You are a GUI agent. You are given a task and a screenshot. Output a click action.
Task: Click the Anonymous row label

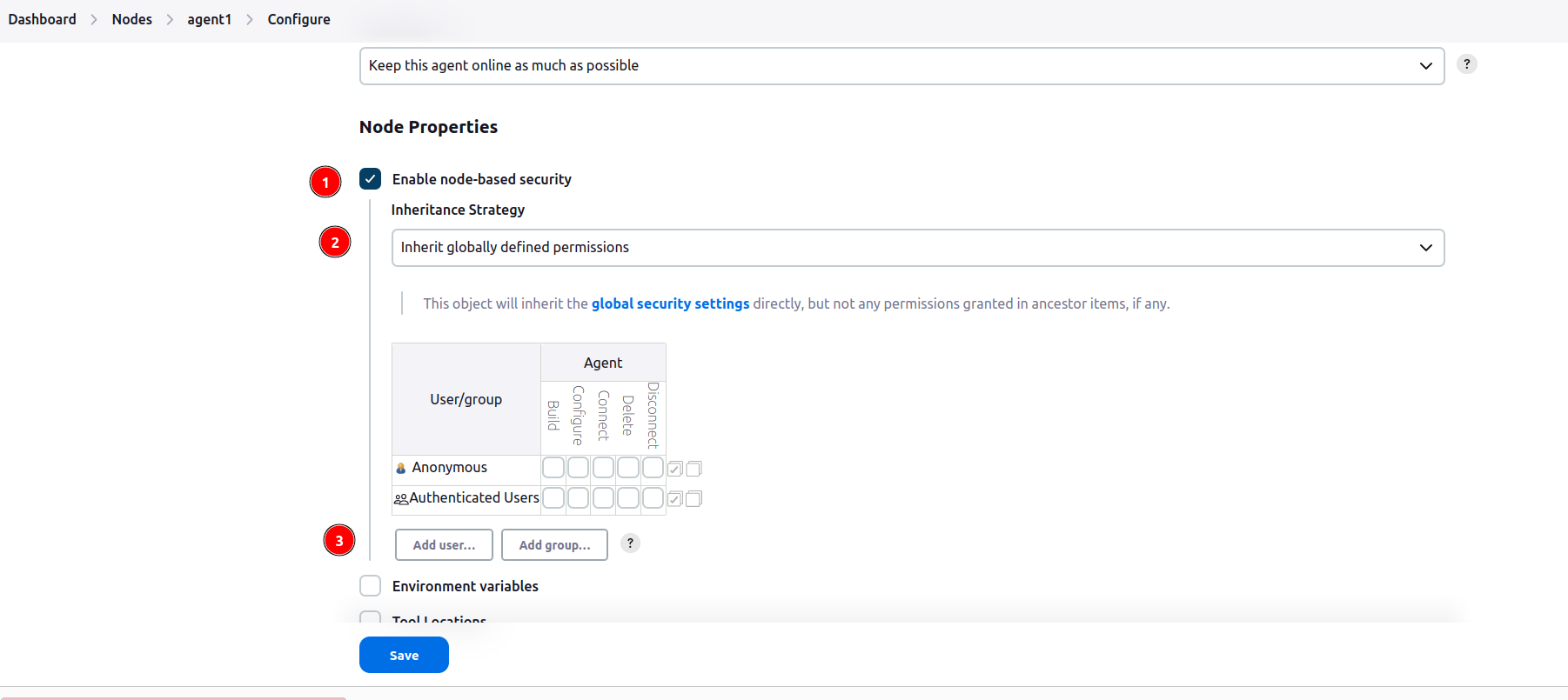(450, 468)
